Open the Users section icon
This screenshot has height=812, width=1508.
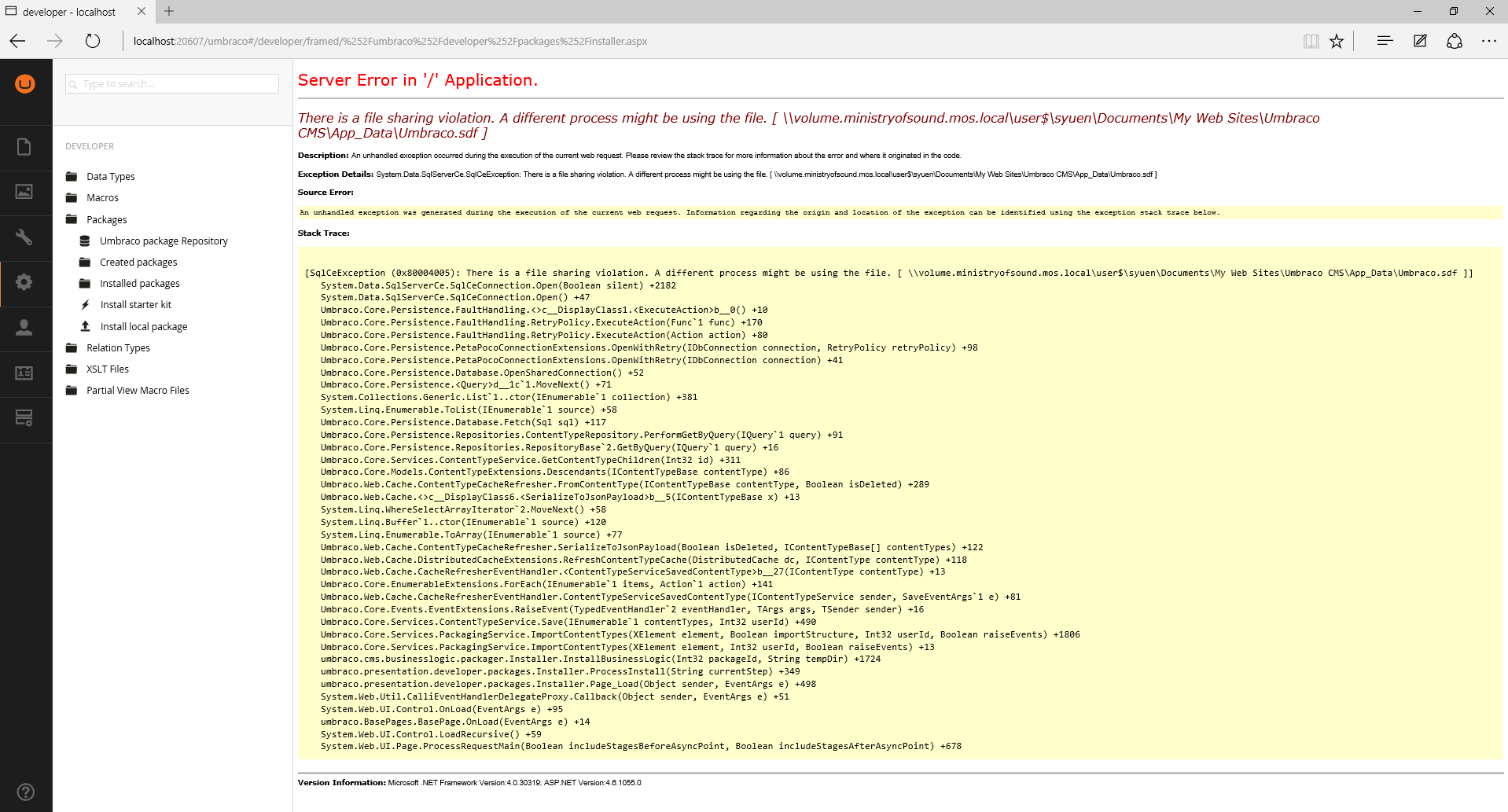[x=24, y=327]
